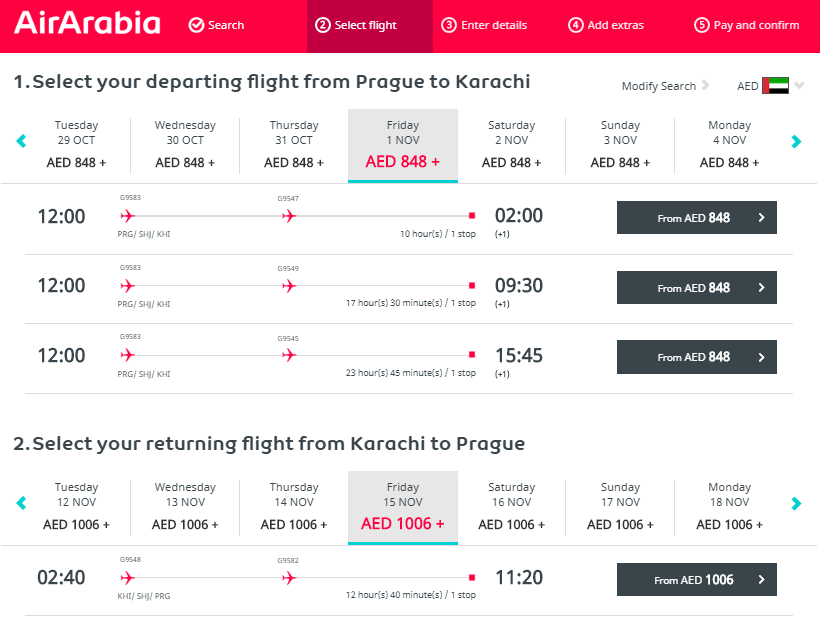Open the AED currency dropdown arrow
Screen dimensions: 820x621
799,85
